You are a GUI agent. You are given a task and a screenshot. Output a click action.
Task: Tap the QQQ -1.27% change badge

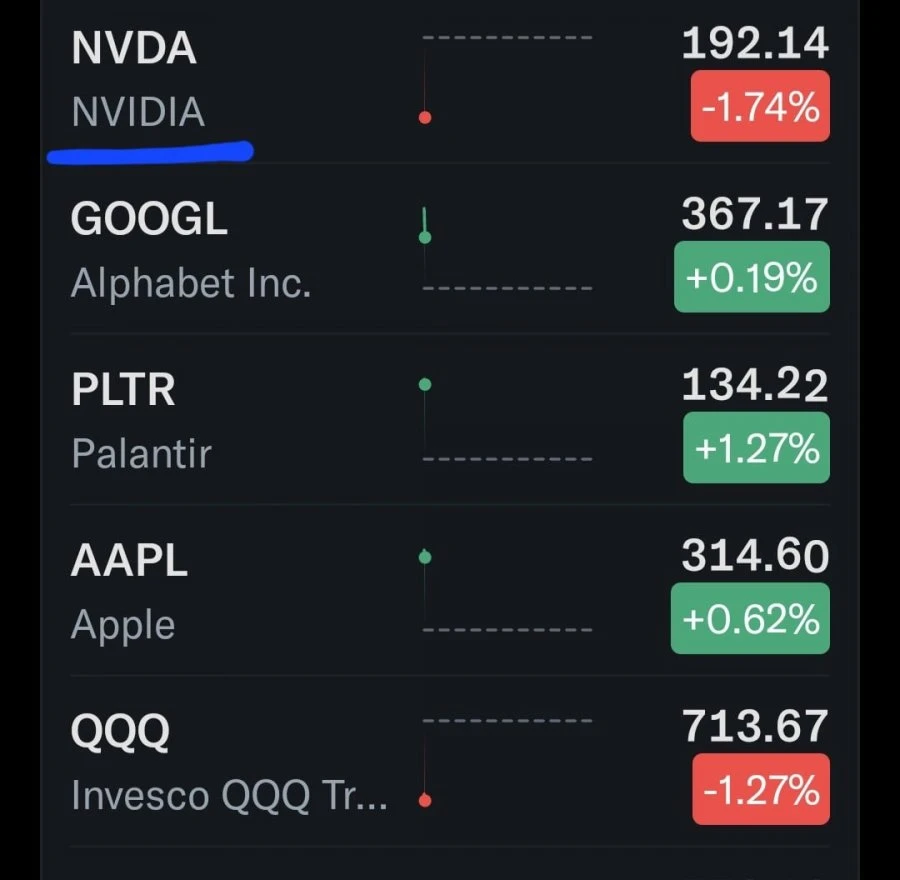coord(761,789)
